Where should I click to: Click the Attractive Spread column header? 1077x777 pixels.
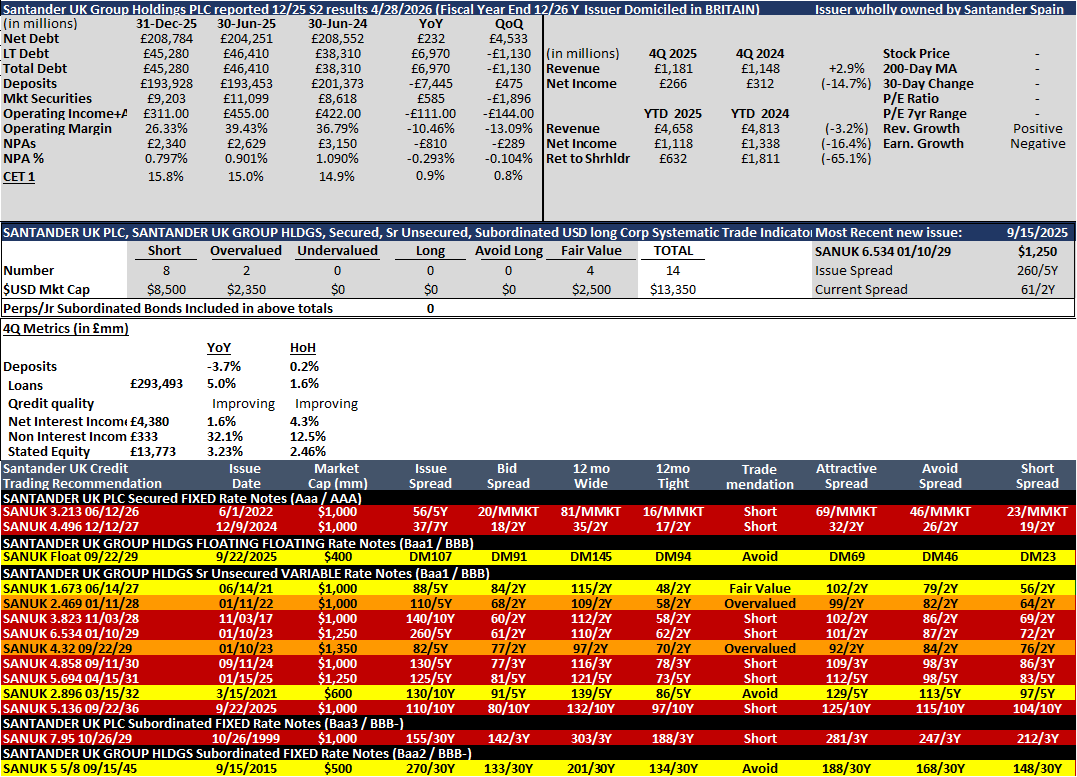tap(846, 476)
